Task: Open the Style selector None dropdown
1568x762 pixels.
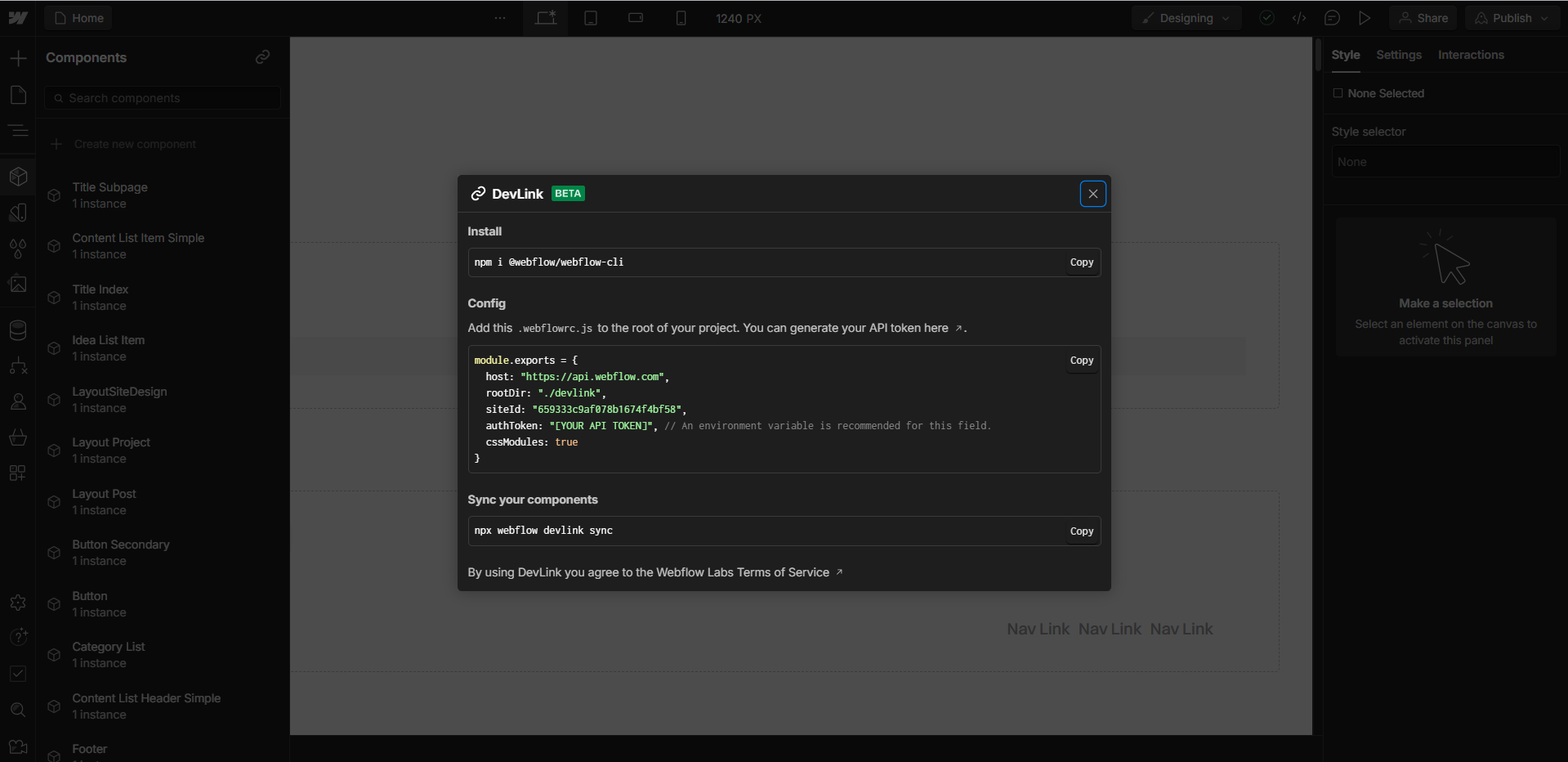Action: click(1445, 161)
